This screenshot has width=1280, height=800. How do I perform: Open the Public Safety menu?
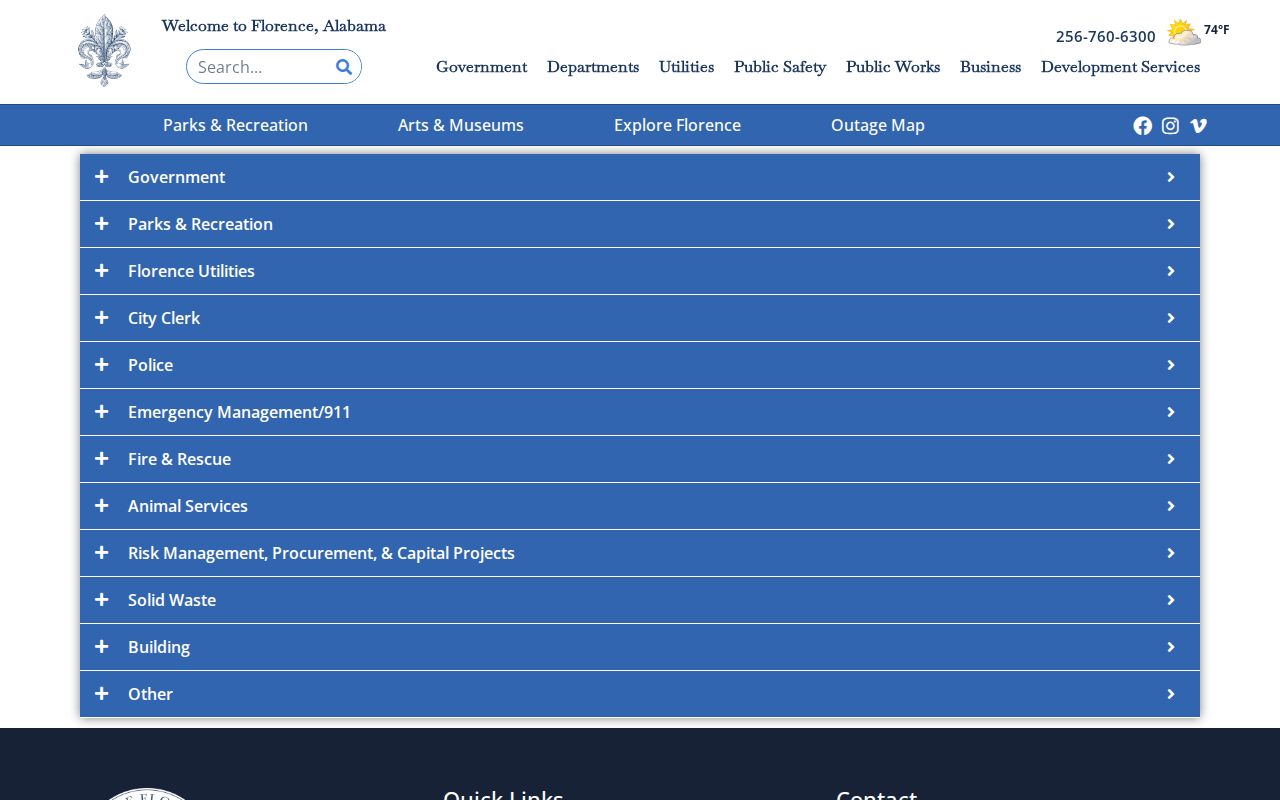click(780, 67)
